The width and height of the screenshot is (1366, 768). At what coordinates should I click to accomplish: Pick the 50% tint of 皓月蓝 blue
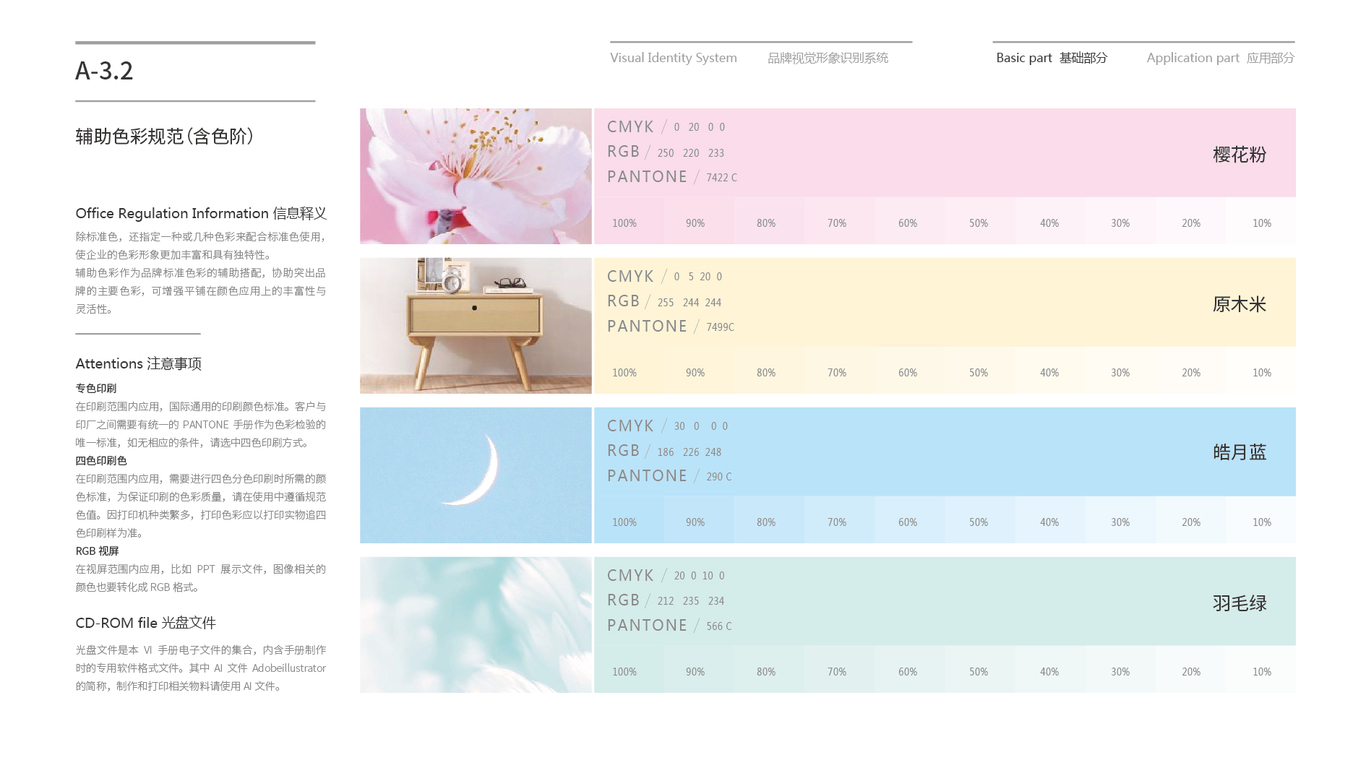(980, 520)
